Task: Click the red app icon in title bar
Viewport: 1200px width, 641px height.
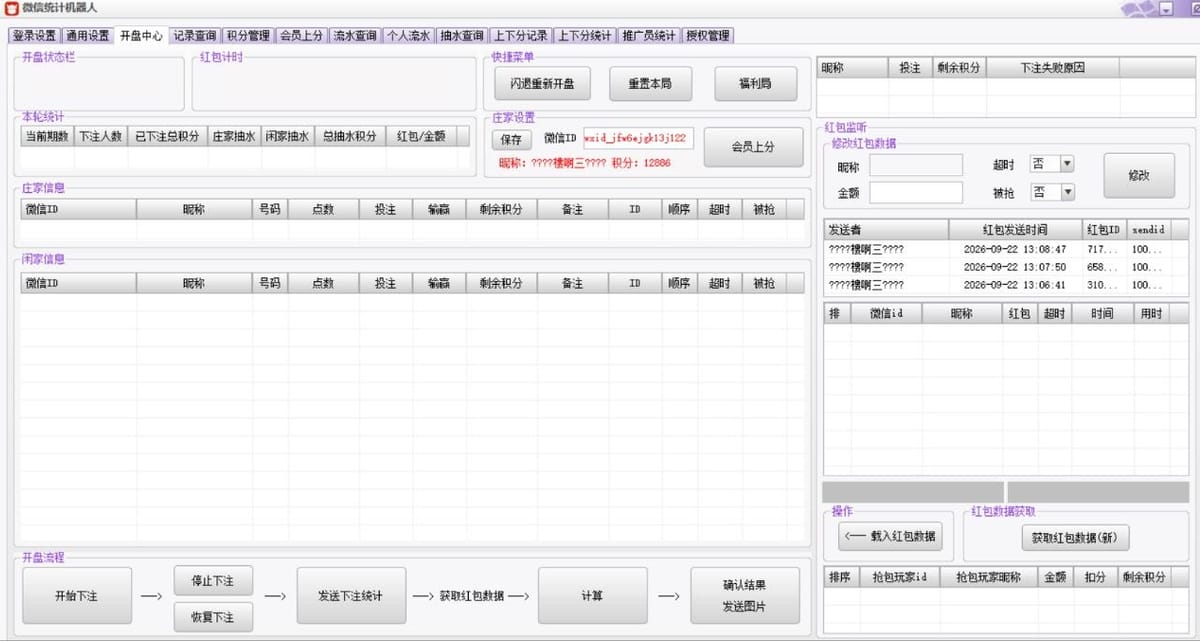Action: (x=11, y=9)
